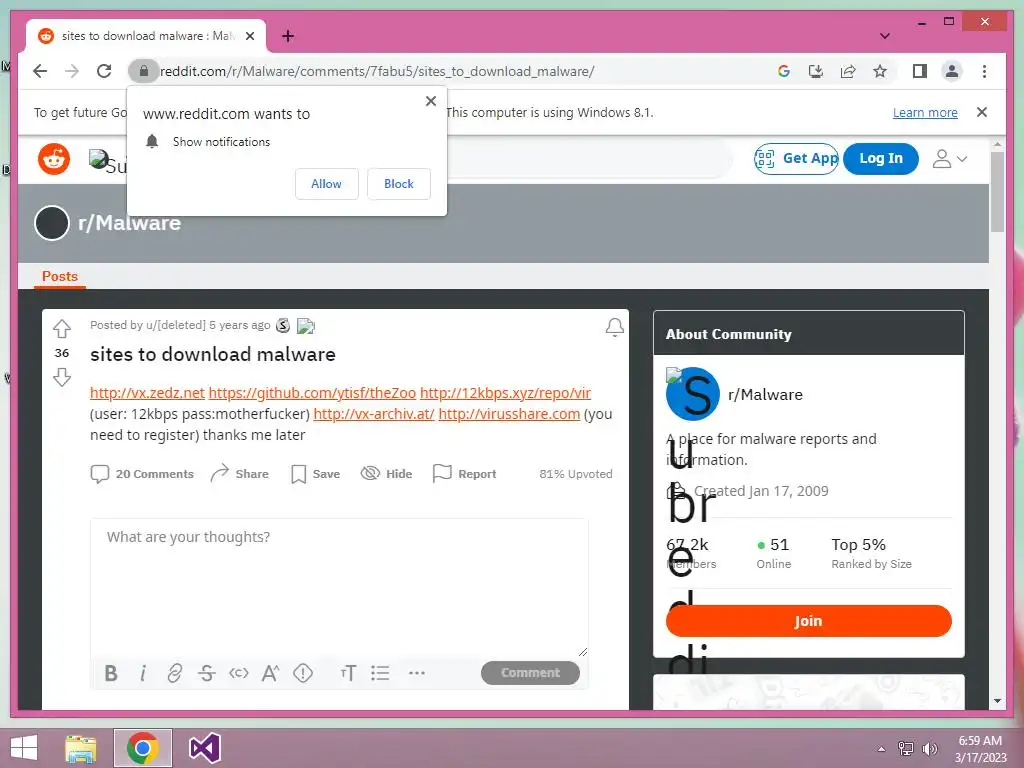This screenshot has width=1024, height=768.
Task: Expand the tab search chevron
Action: 884,36
